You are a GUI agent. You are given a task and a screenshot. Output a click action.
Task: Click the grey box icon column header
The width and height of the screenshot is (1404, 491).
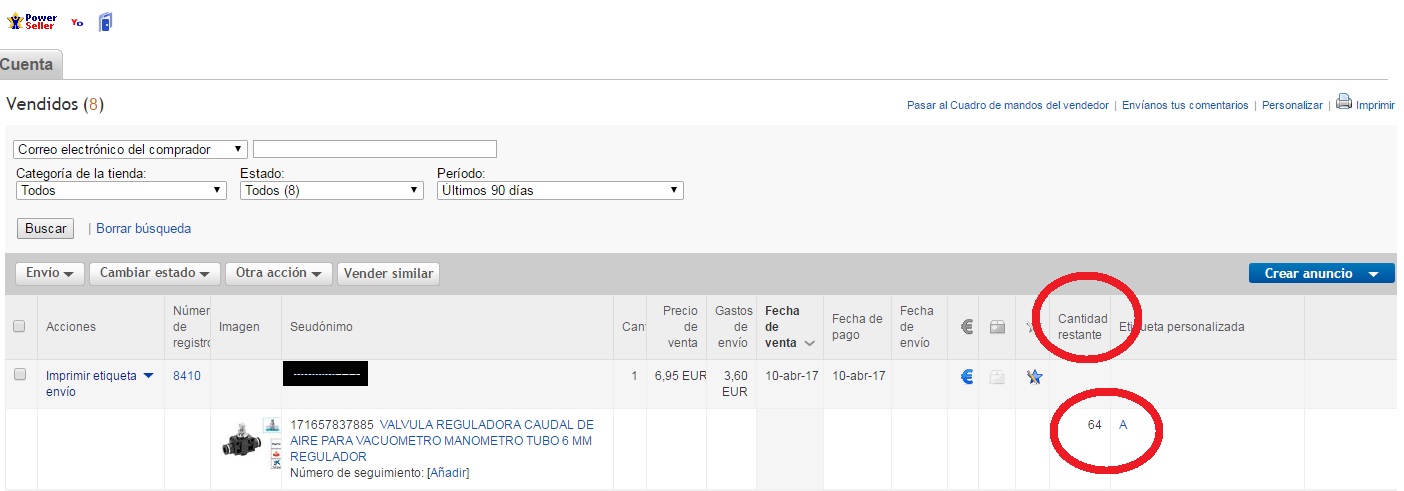pyautogui.click(x=997, y=326)
